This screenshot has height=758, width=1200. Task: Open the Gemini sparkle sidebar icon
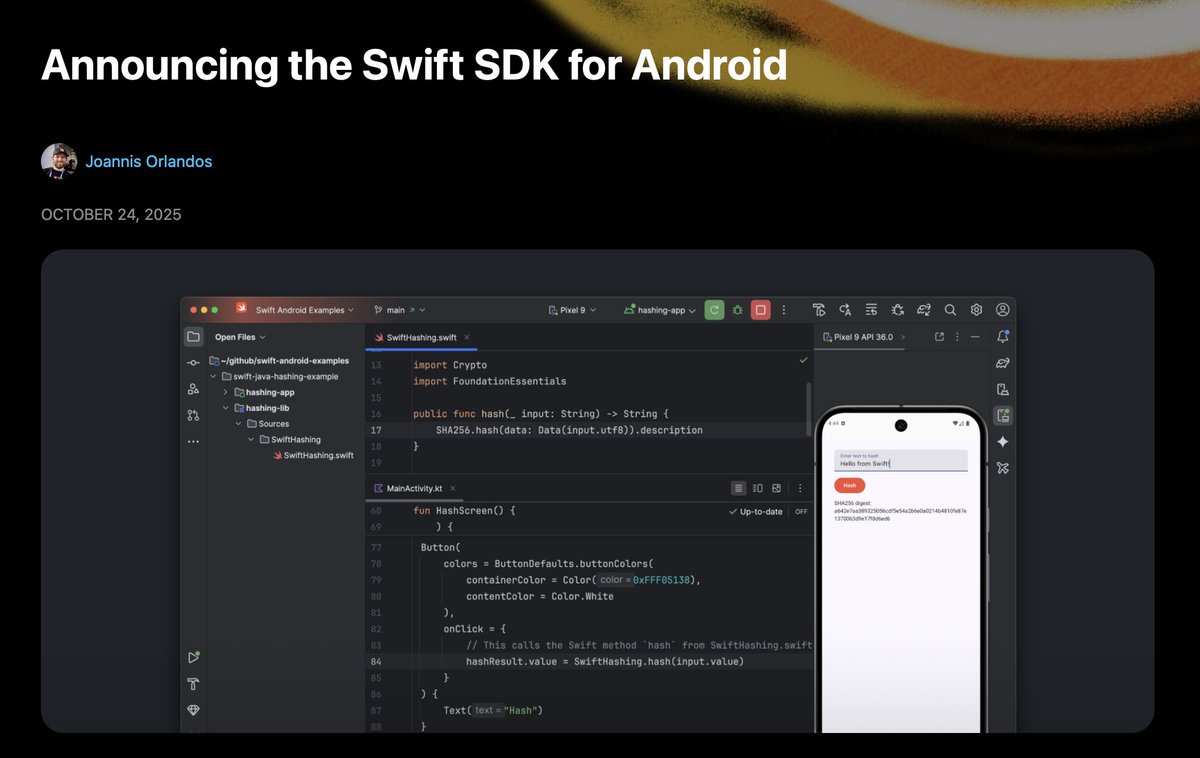[x=1003, y=441]
